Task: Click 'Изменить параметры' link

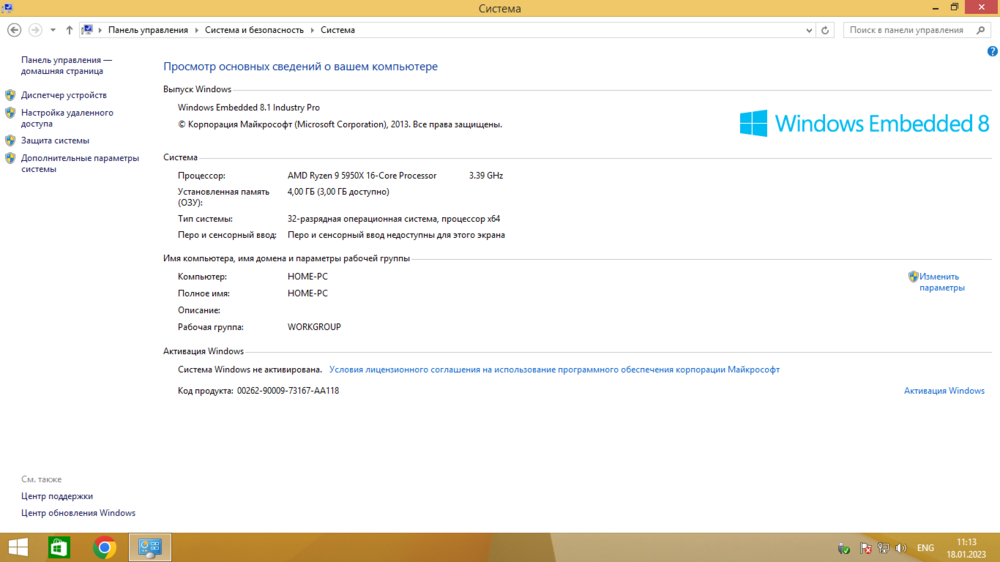Action: tap(940, 282)
